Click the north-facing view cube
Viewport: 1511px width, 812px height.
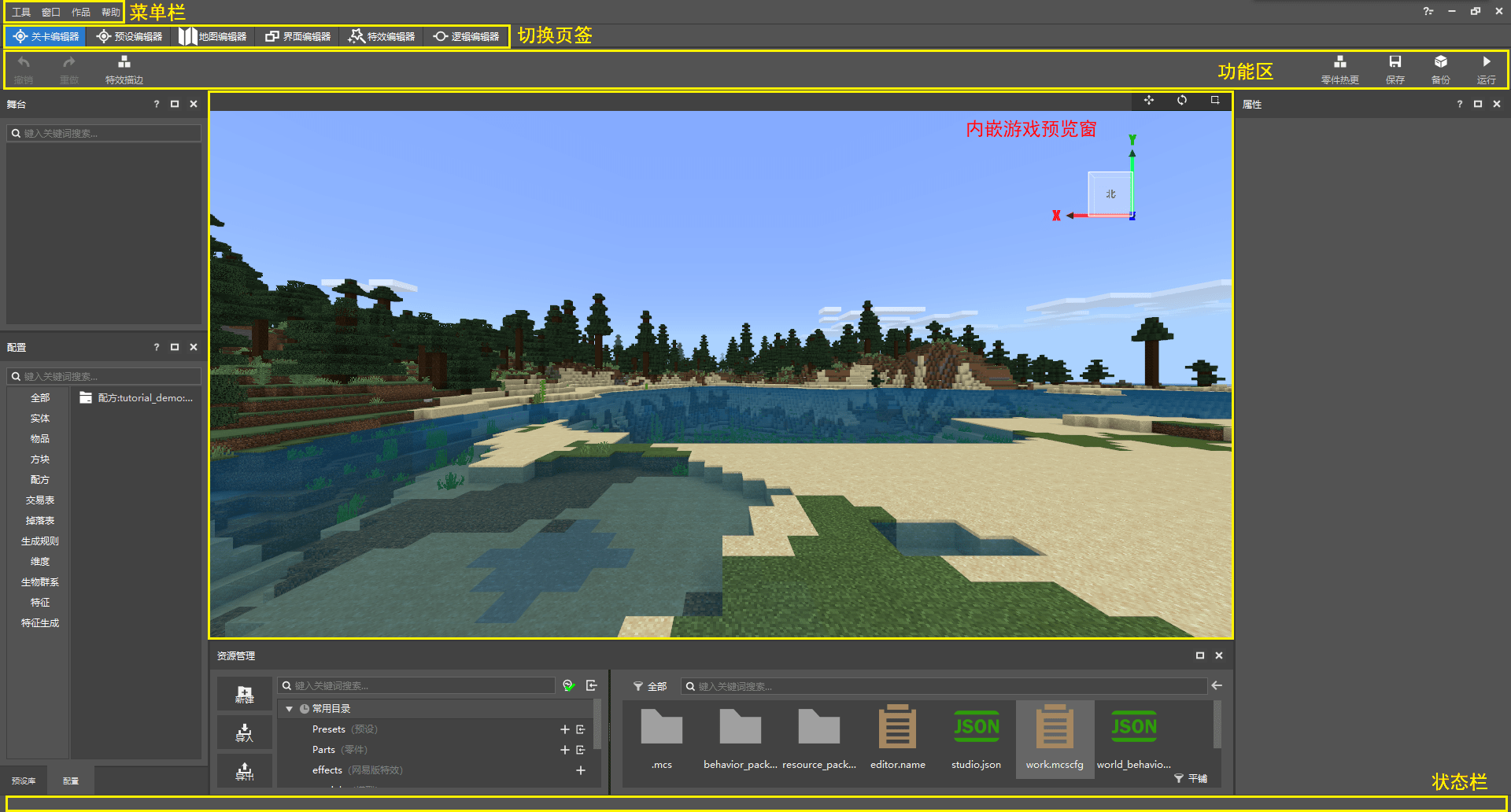(x=1110, y=194)
